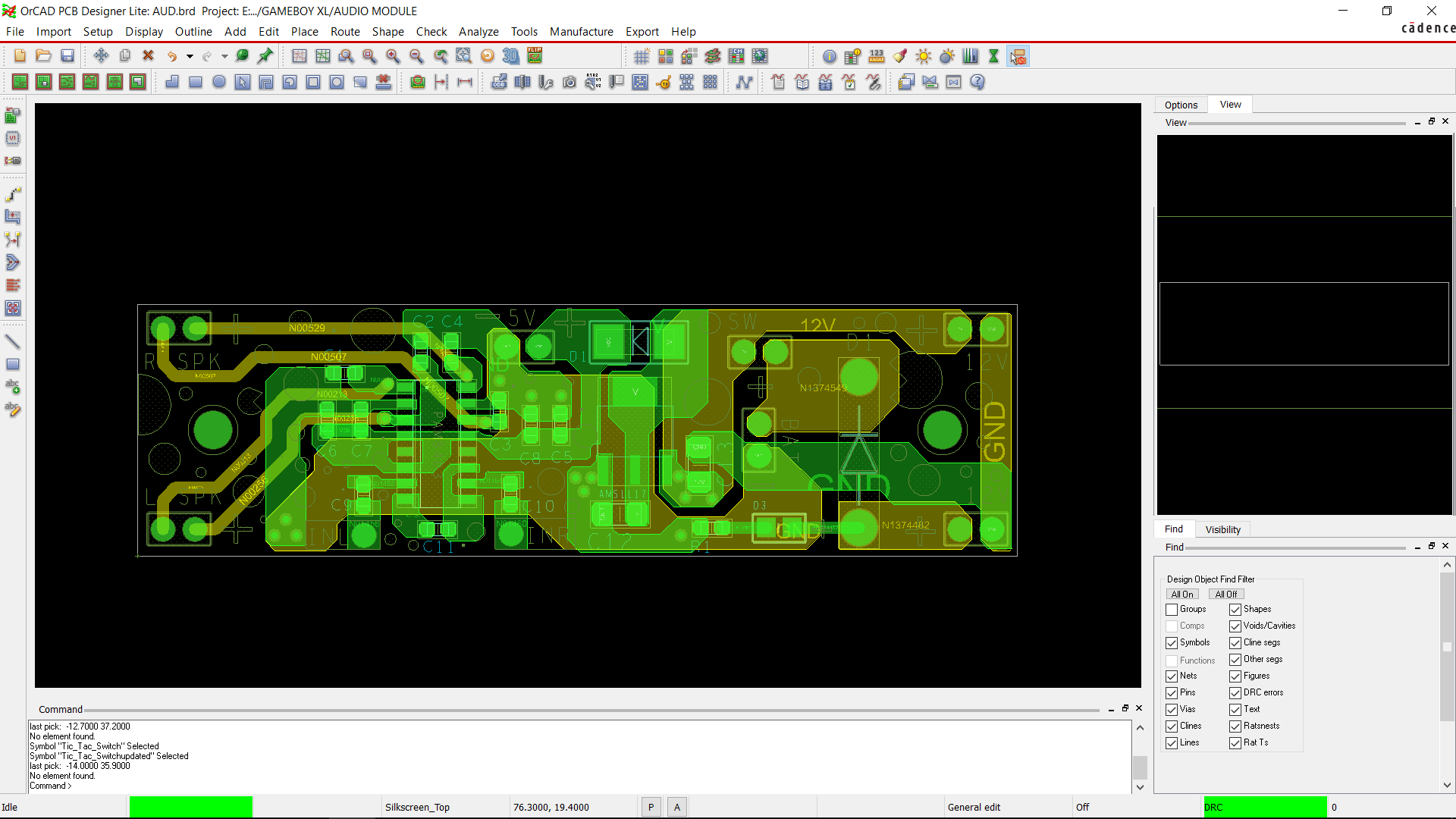
Task: Select Add Rectangle tool in left sidebar
Action: [x=13, y=365]
